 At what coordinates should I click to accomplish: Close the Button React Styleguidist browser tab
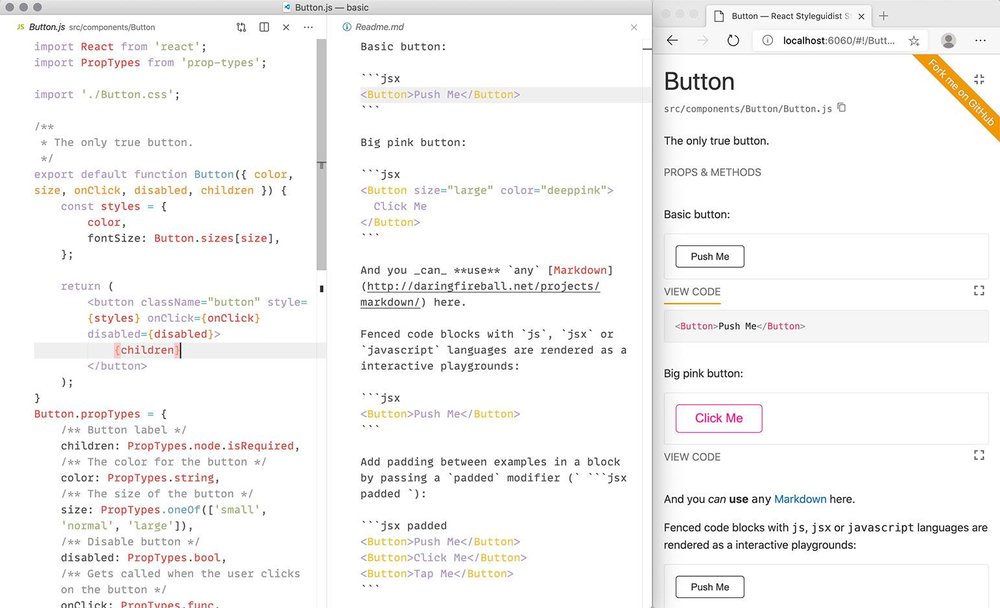click(x=862, y=16)
